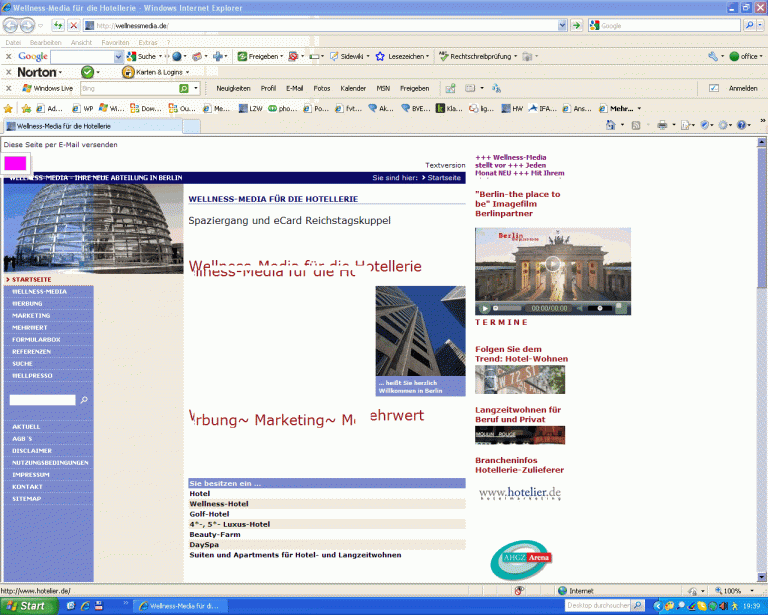Adjust the video player volume slider
This screenshot has height=615, width=768.
click(x=602, y=308)
